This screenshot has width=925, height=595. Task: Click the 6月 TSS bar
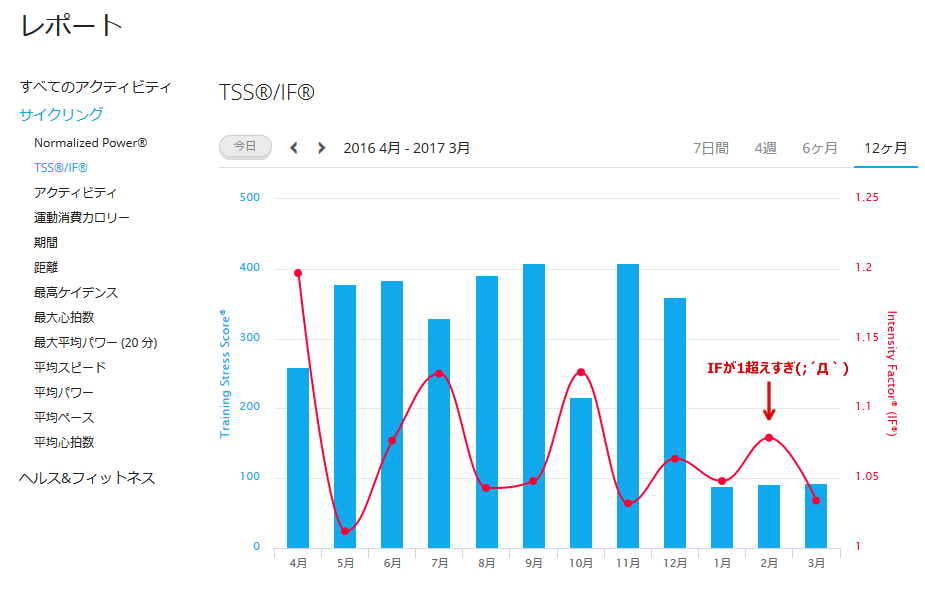pos(392,415)
